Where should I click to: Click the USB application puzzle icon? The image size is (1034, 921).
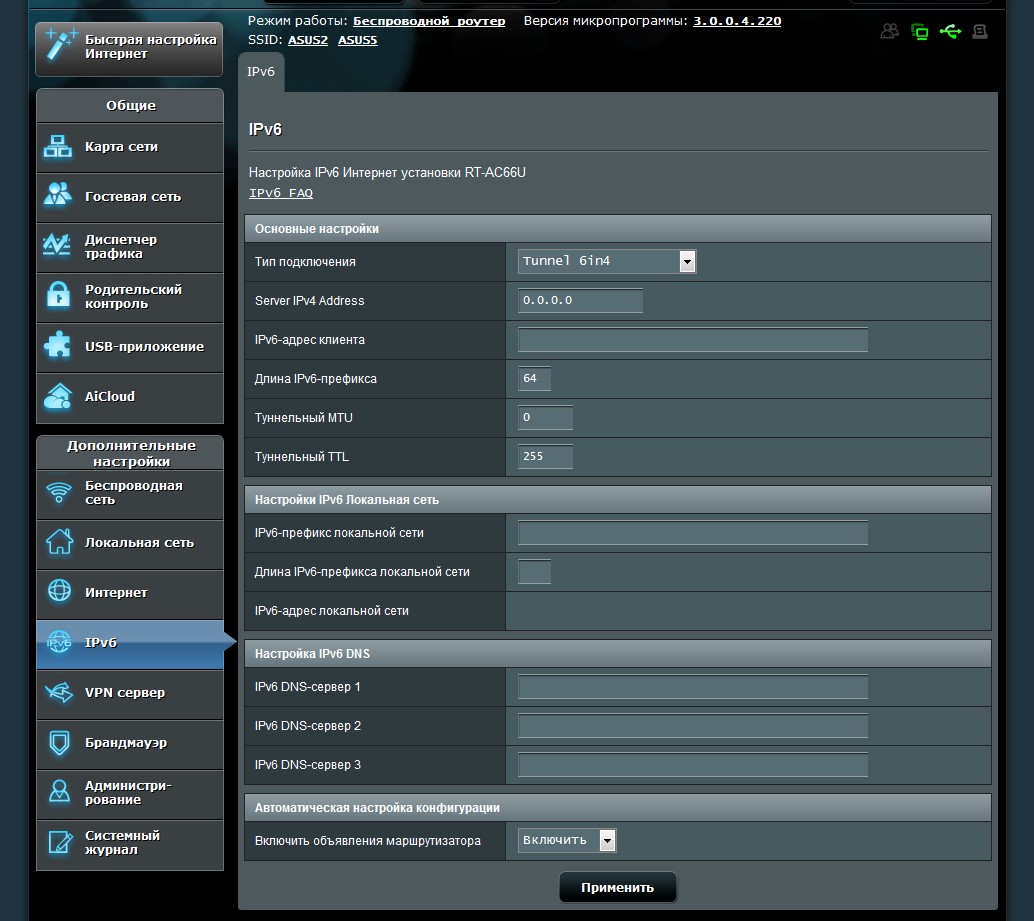point(57,345)
